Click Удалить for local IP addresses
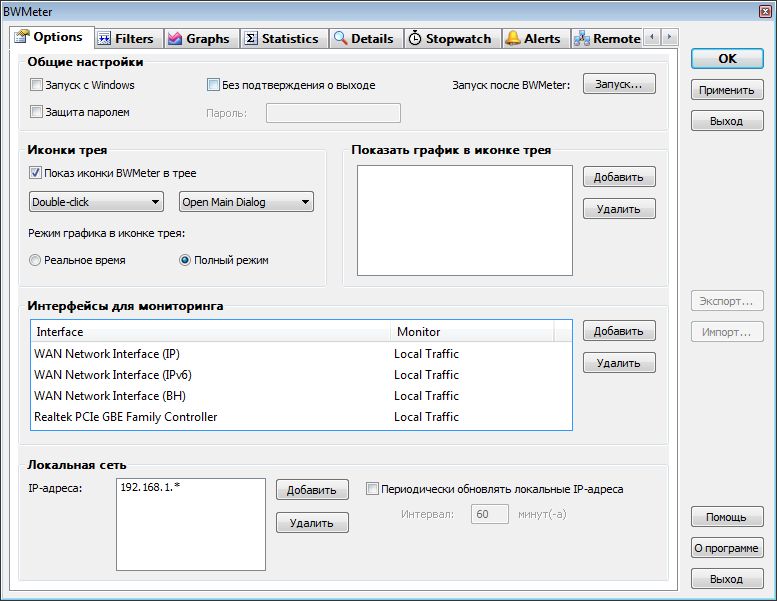 (312, 523)
